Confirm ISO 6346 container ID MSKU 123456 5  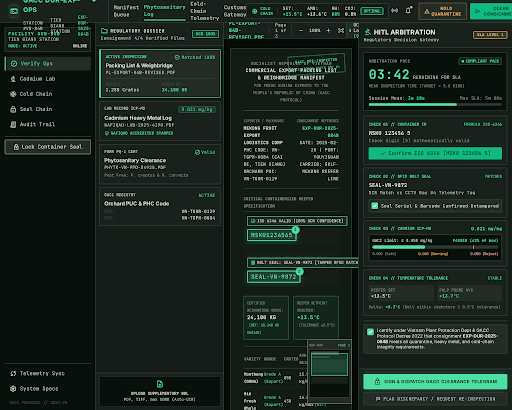click(435, 153)
